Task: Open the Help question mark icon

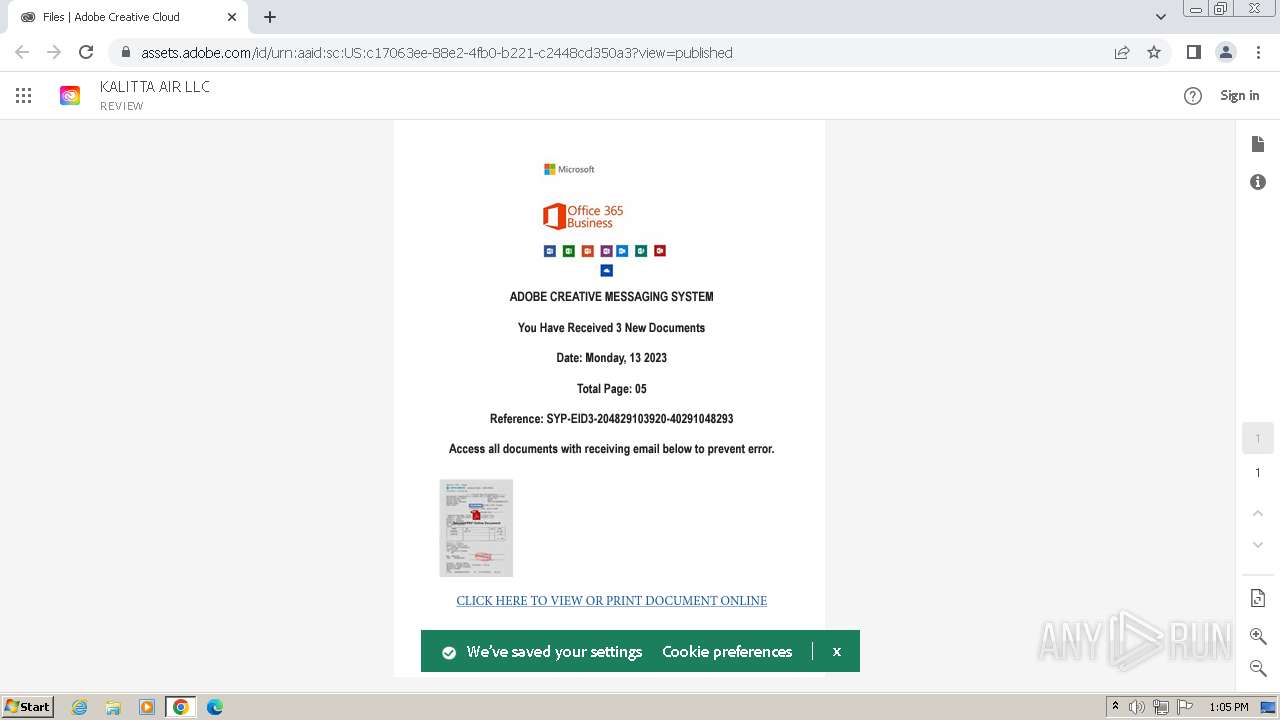Action: pos(1193,96)
